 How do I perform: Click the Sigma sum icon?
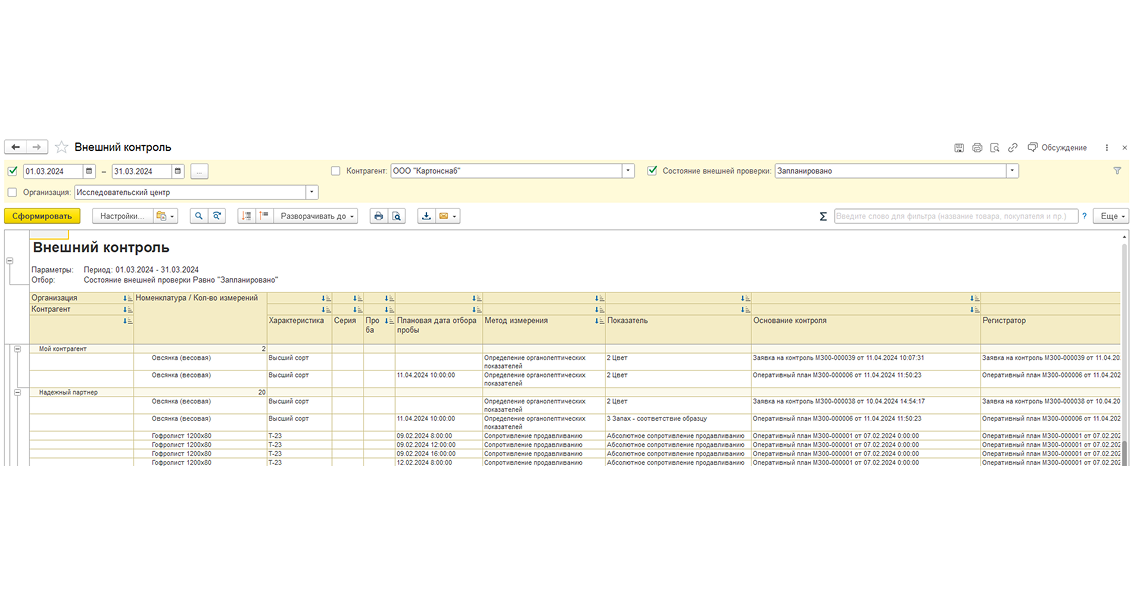coord(823,216)
